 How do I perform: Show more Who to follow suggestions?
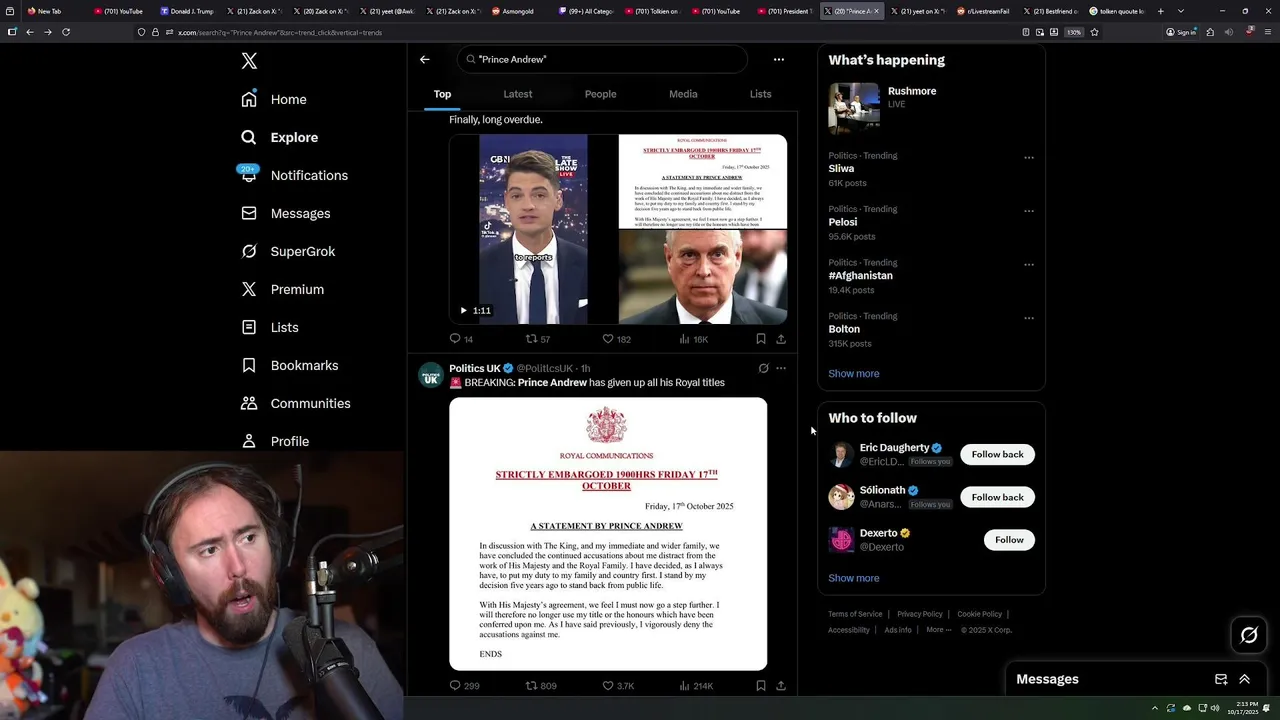point(853,578)
